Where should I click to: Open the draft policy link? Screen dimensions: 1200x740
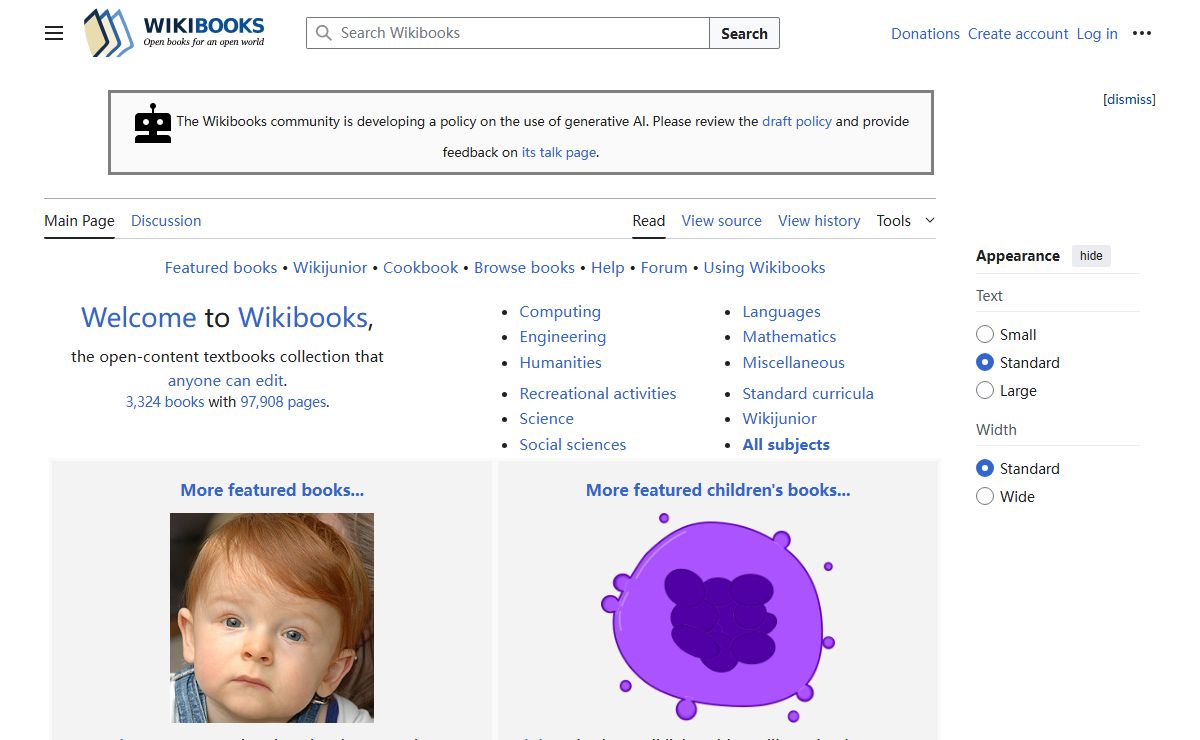797,122
